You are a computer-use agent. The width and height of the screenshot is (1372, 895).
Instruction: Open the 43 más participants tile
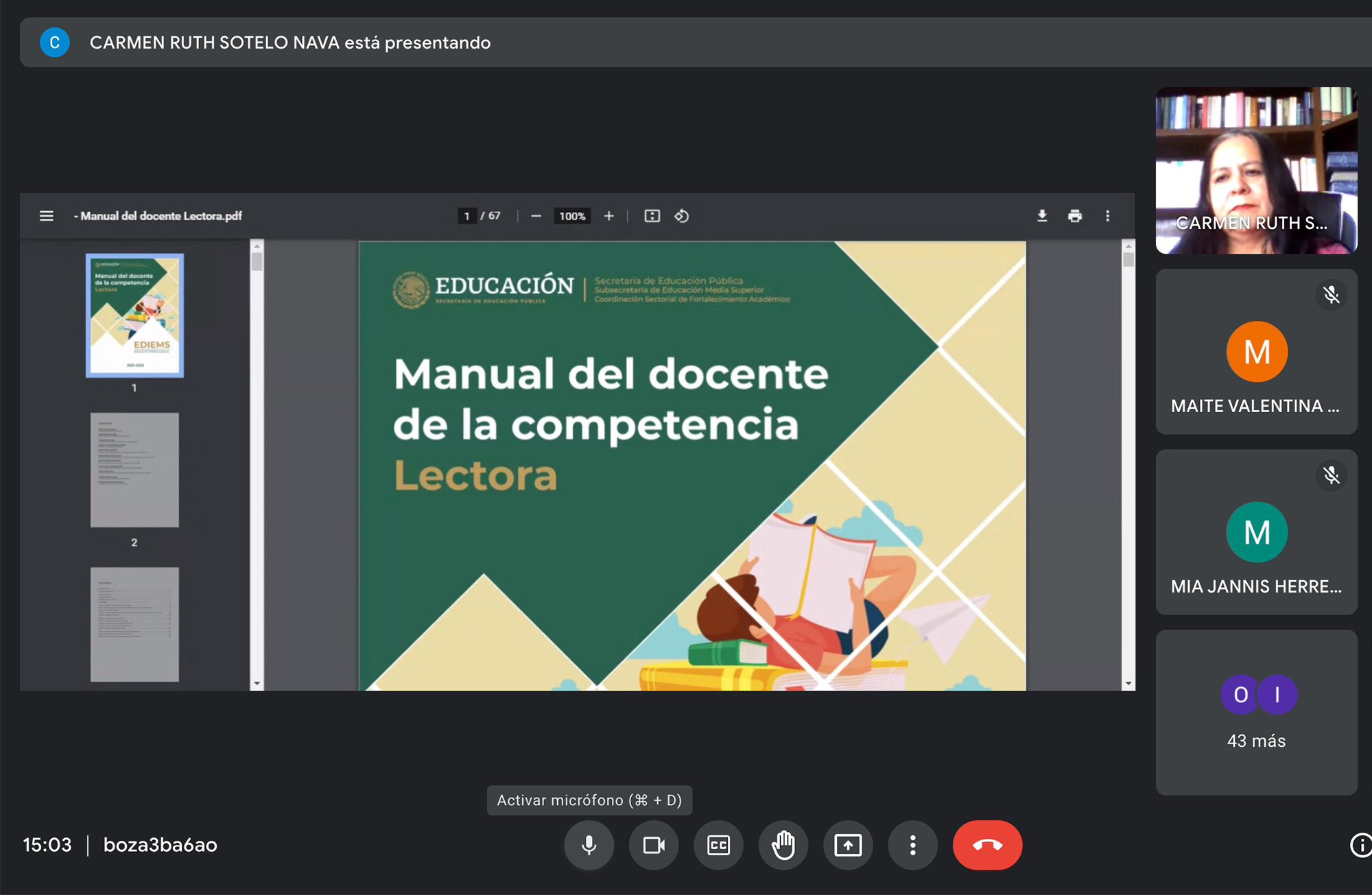click(1256, 713)
